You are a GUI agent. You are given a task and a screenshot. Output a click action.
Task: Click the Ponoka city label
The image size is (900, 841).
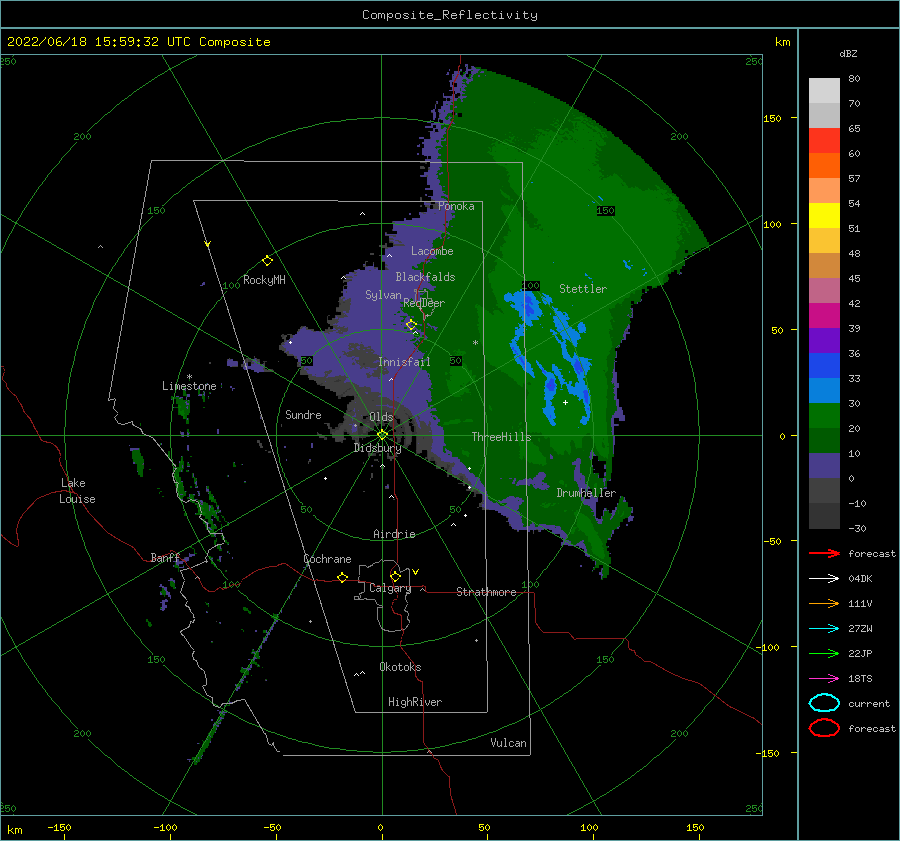coord(456,206)
